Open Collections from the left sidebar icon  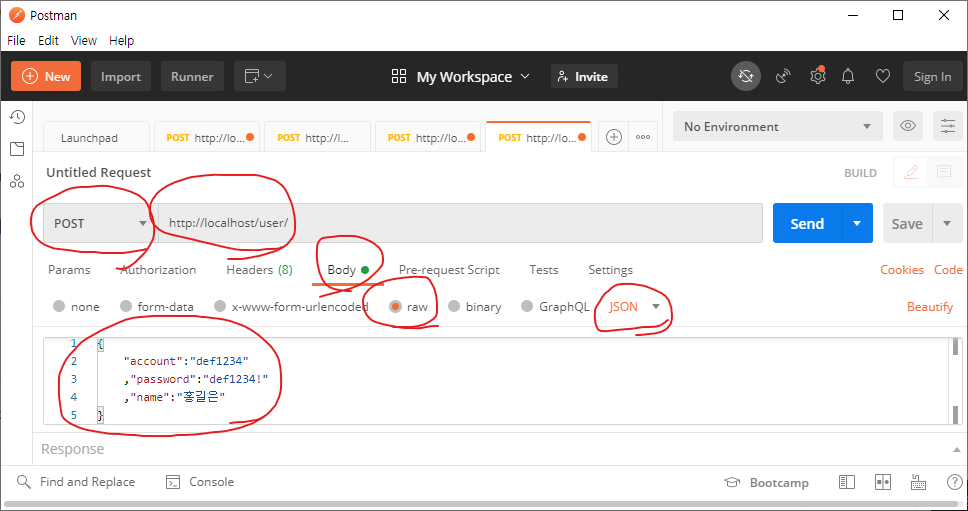pos(17,149)
